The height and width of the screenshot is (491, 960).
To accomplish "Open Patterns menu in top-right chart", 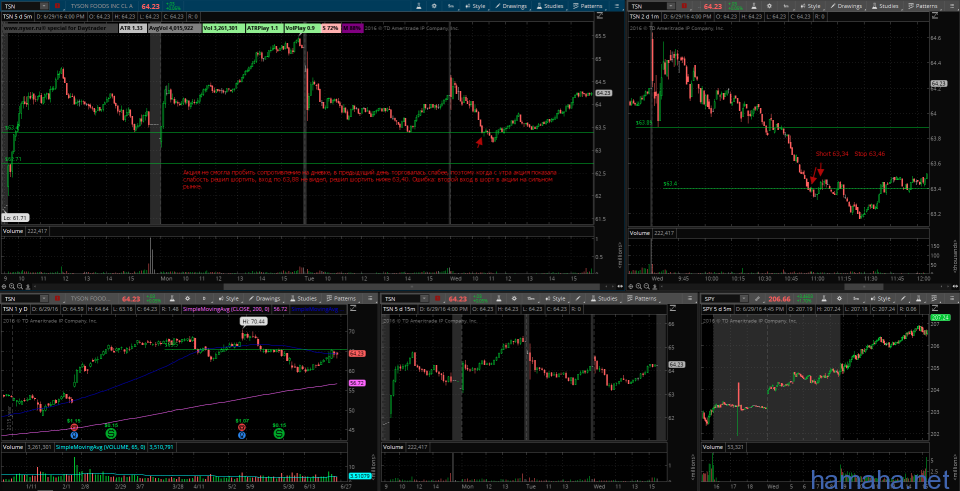I will coord(921,6).
